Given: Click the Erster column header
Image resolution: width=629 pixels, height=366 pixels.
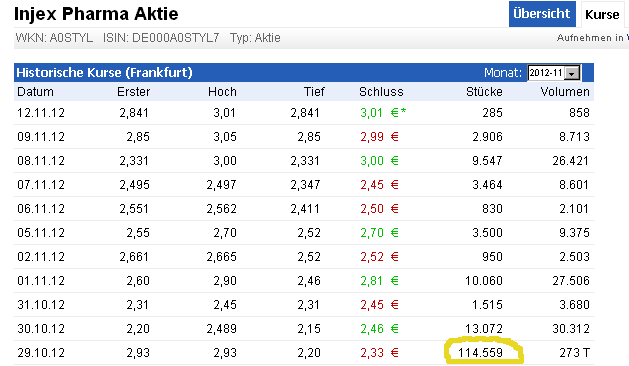Looking at the screenshot, I should point(134,92).
